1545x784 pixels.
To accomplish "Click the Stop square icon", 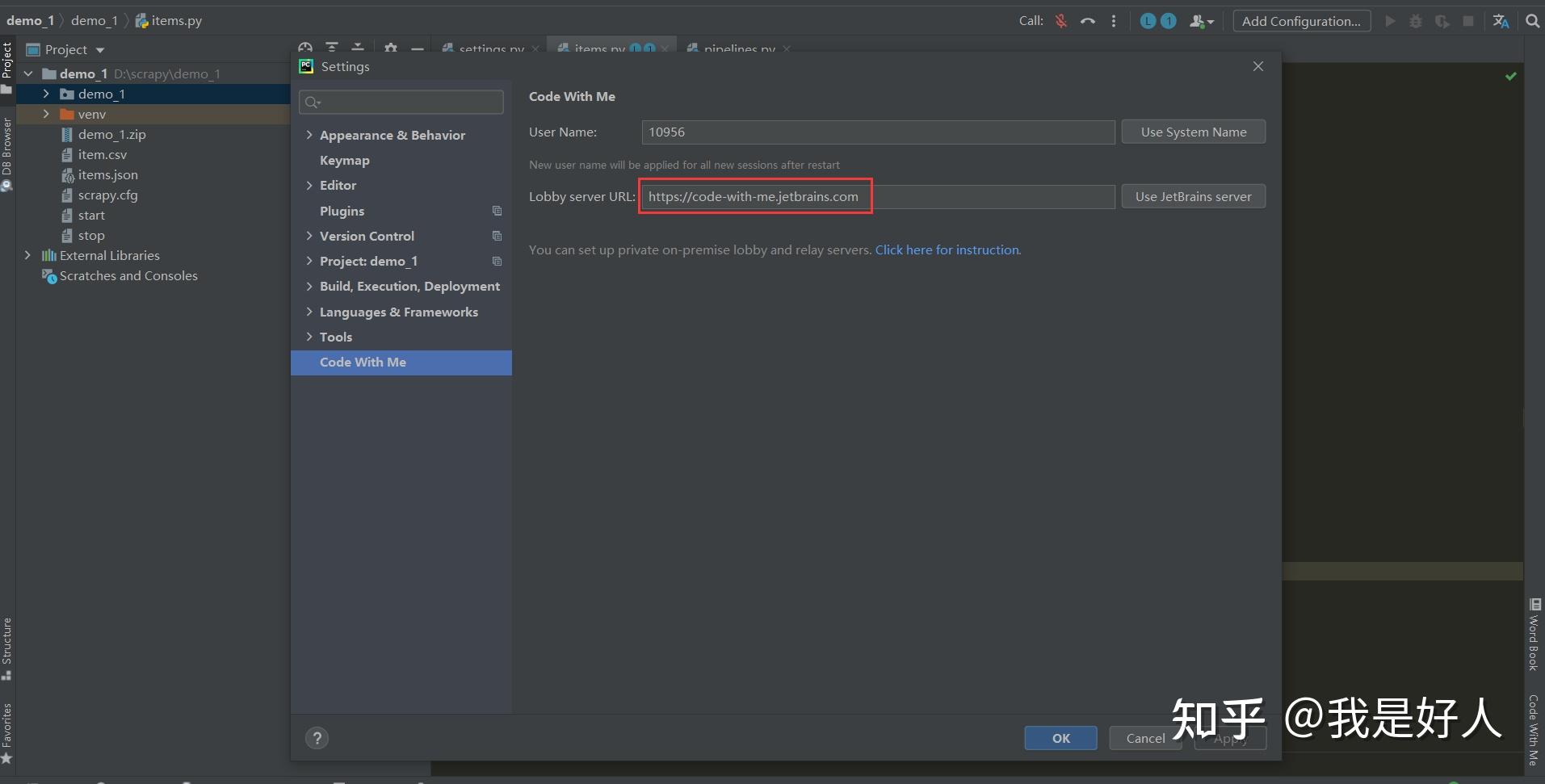I will coord(1468,21).
